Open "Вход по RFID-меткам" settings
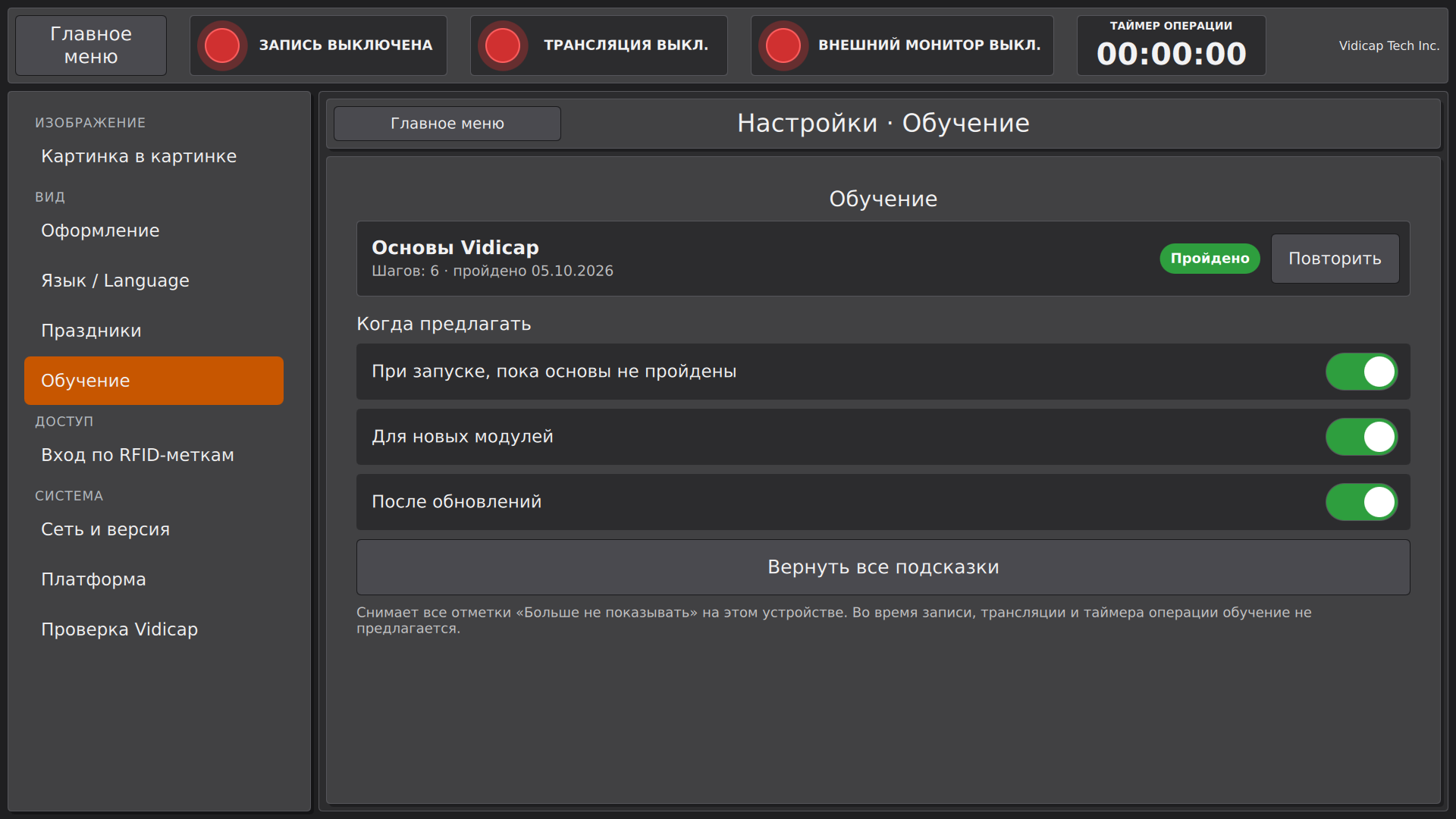This screenshot has height=819, width=1456. [154, 455]
